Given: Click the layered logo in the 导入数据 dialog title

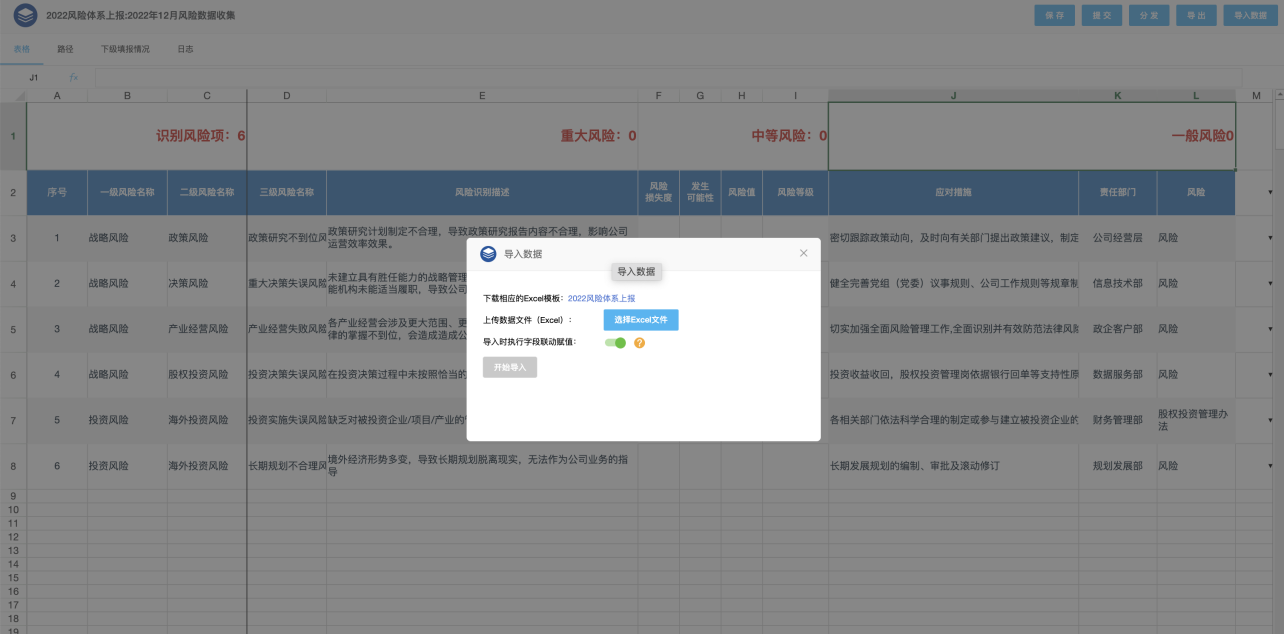Looking at the screenshot, I should pos(488,254).
